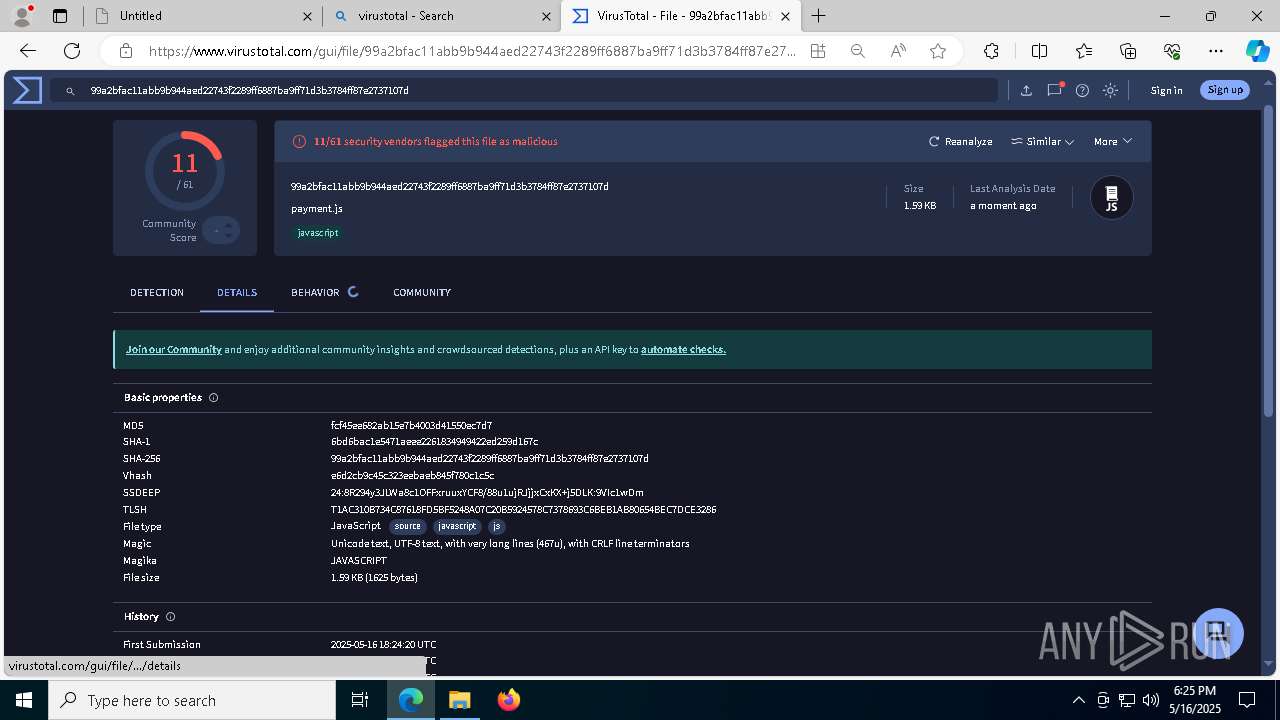Open File Explorer from the taskbar
Image resolution: width=1280 pixels, height=720 pixels.
coord(459,700)
